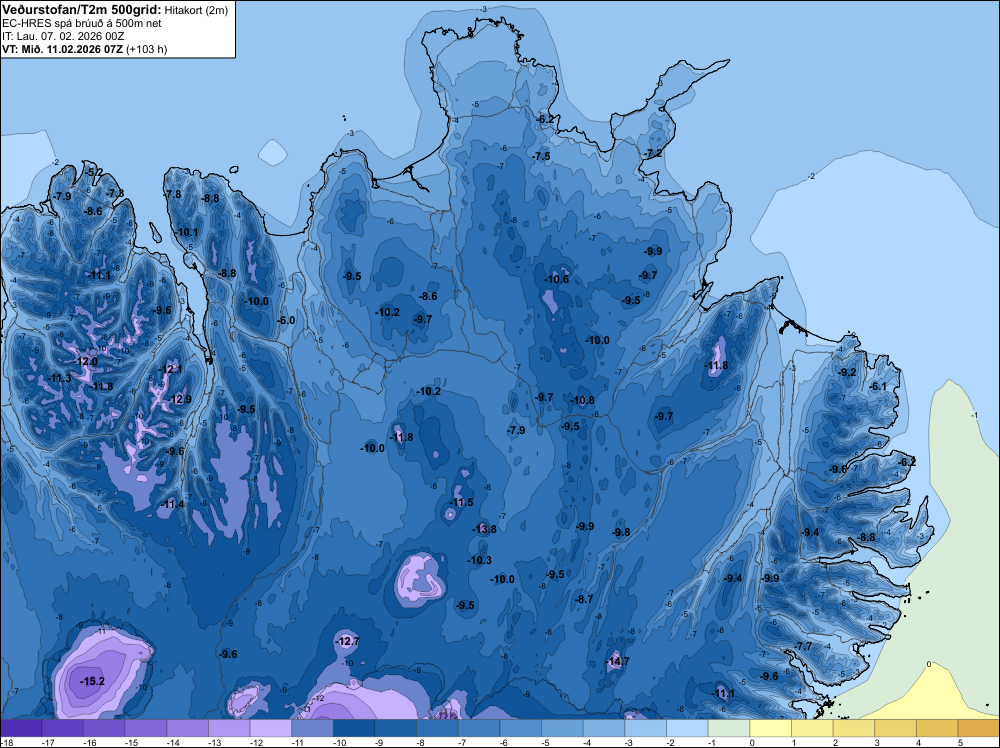Viewport: 1000px width, 748px height.
Task: Click the legend swatch between -18 and -17
Action: coord(21,728)
